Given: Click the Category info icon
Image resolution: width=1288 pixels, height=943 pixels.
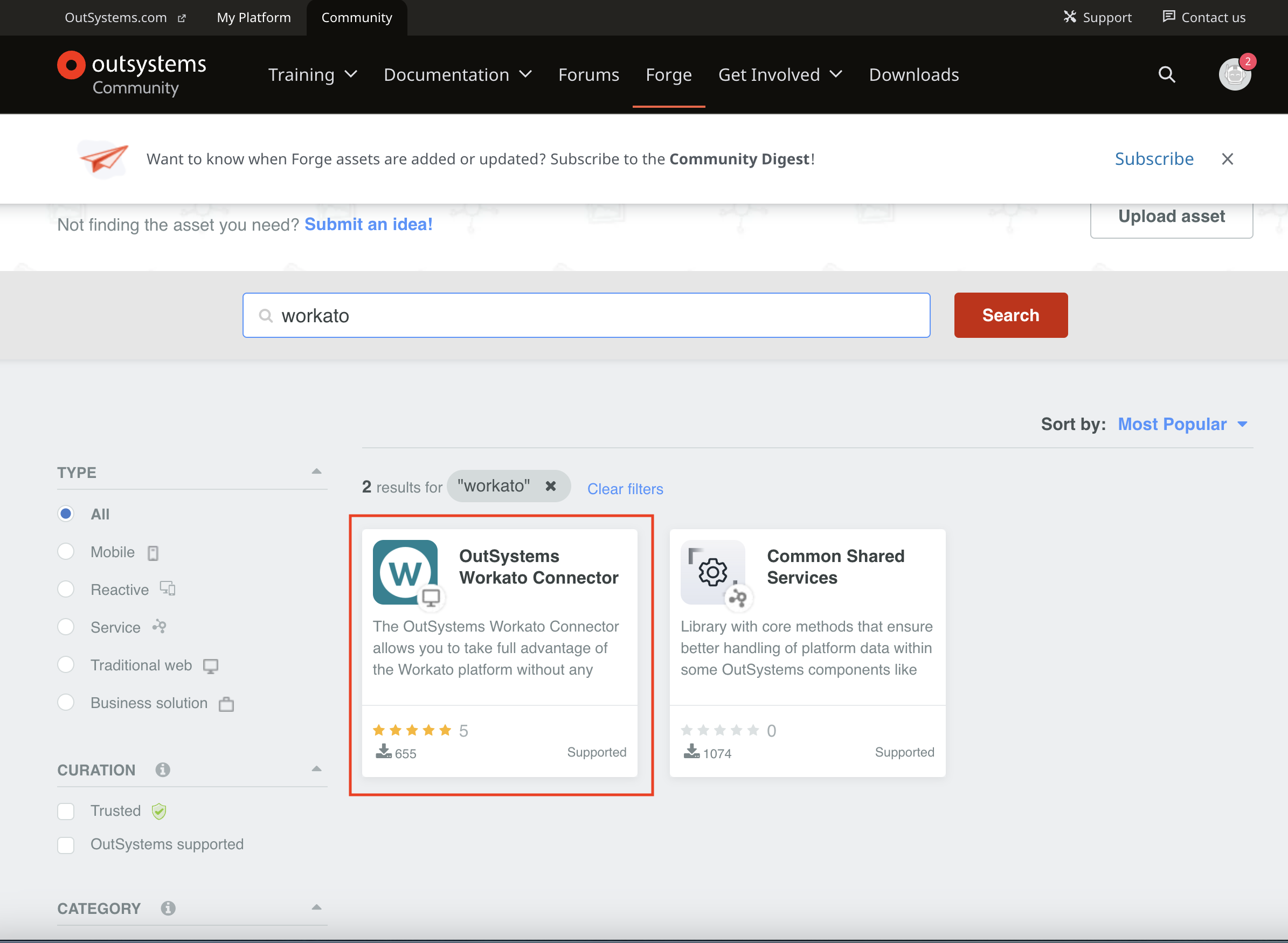Looking at the screenshot, I should point(168,907).
